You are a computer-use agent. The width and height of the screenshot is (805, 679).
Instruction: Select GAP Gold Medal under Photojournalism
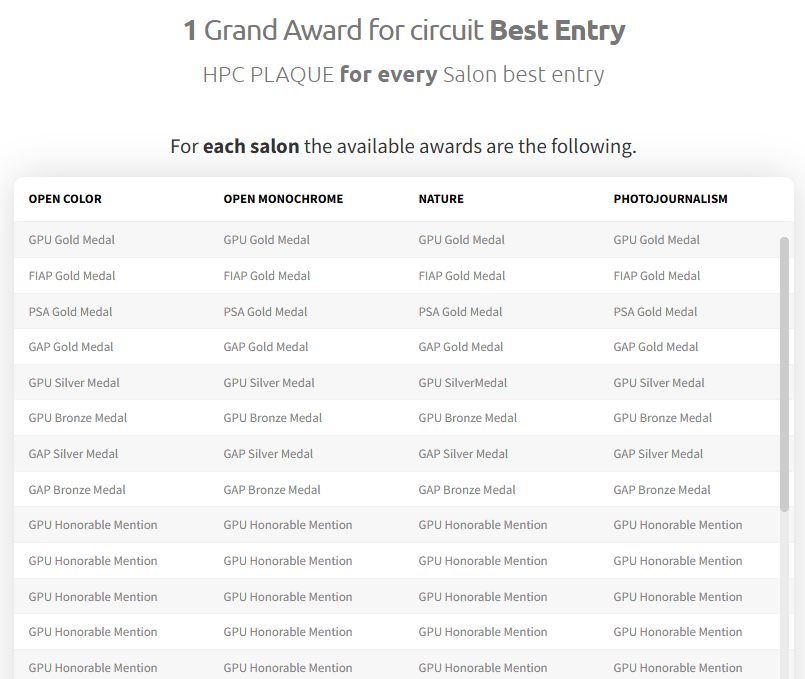(x=656, y=347)
